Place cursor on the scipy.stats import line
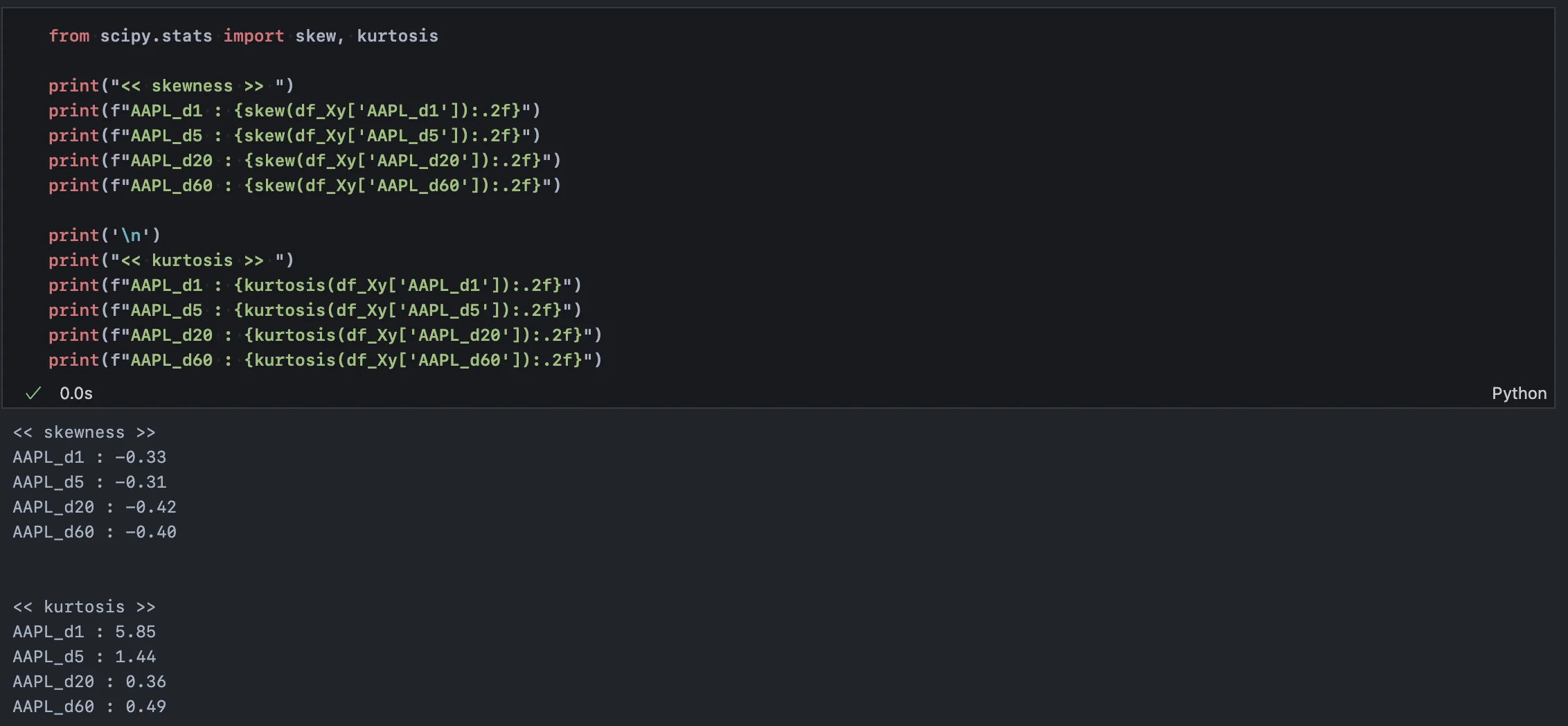 coord(242,36)
